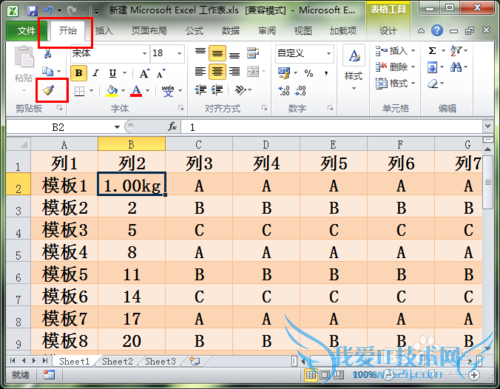Switch to the 页面布局 tab
The image size is (500, 389).
coord(149,31)
